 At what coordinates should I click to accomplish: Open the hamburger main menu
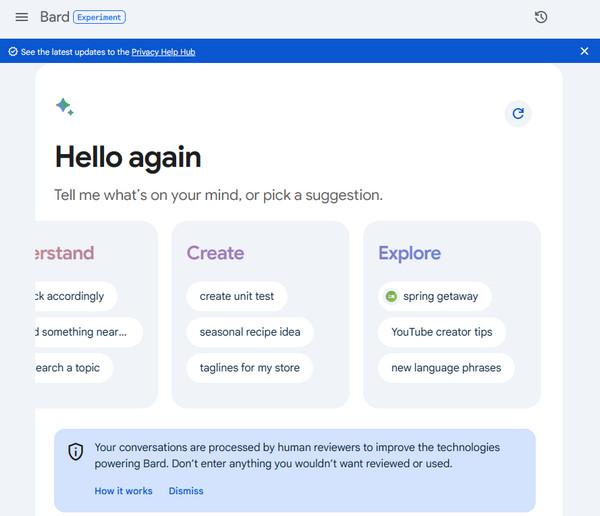pos(21,17)
